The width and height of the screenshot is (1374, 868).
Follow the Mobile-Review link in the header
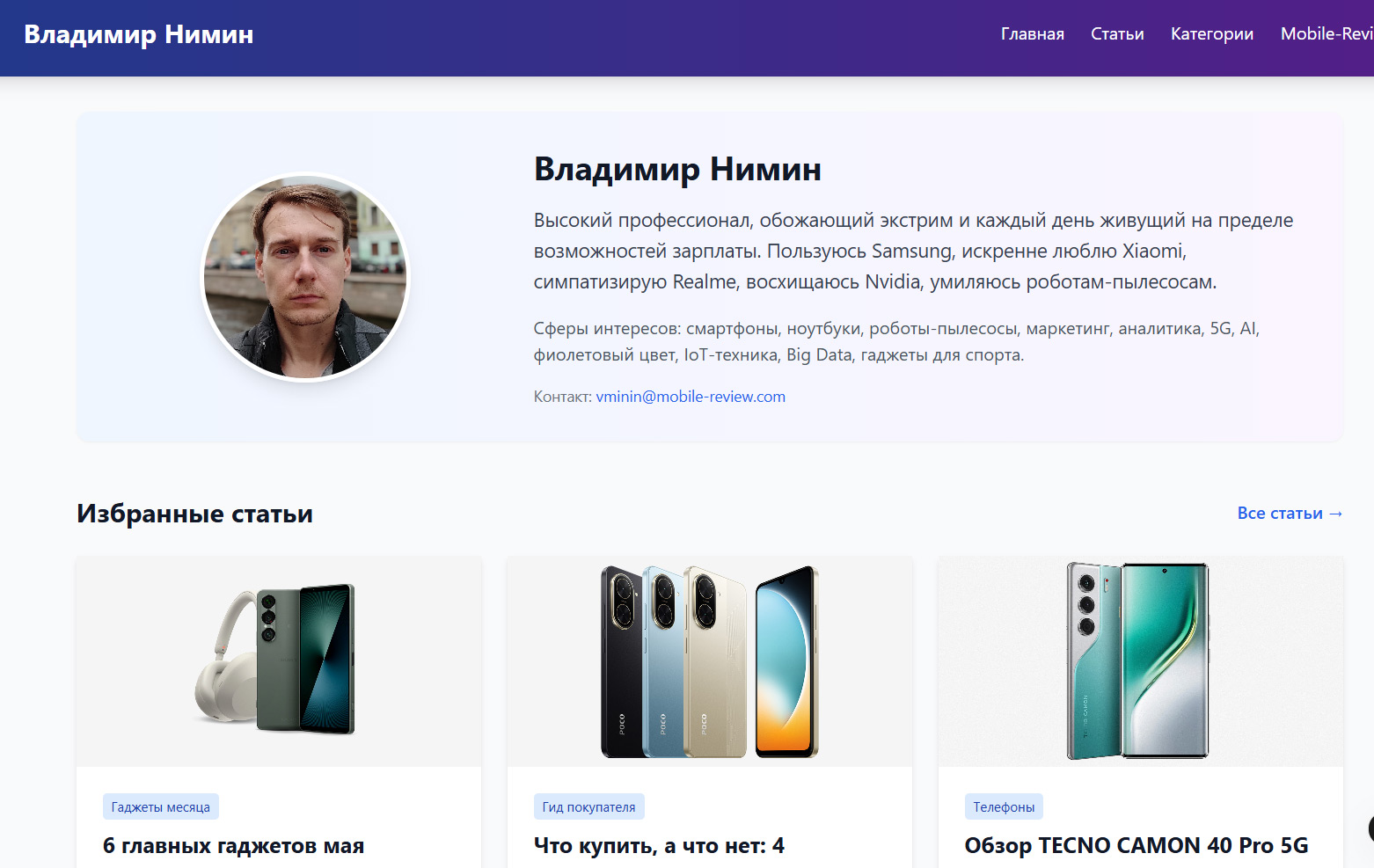[x=1326, y=34]
